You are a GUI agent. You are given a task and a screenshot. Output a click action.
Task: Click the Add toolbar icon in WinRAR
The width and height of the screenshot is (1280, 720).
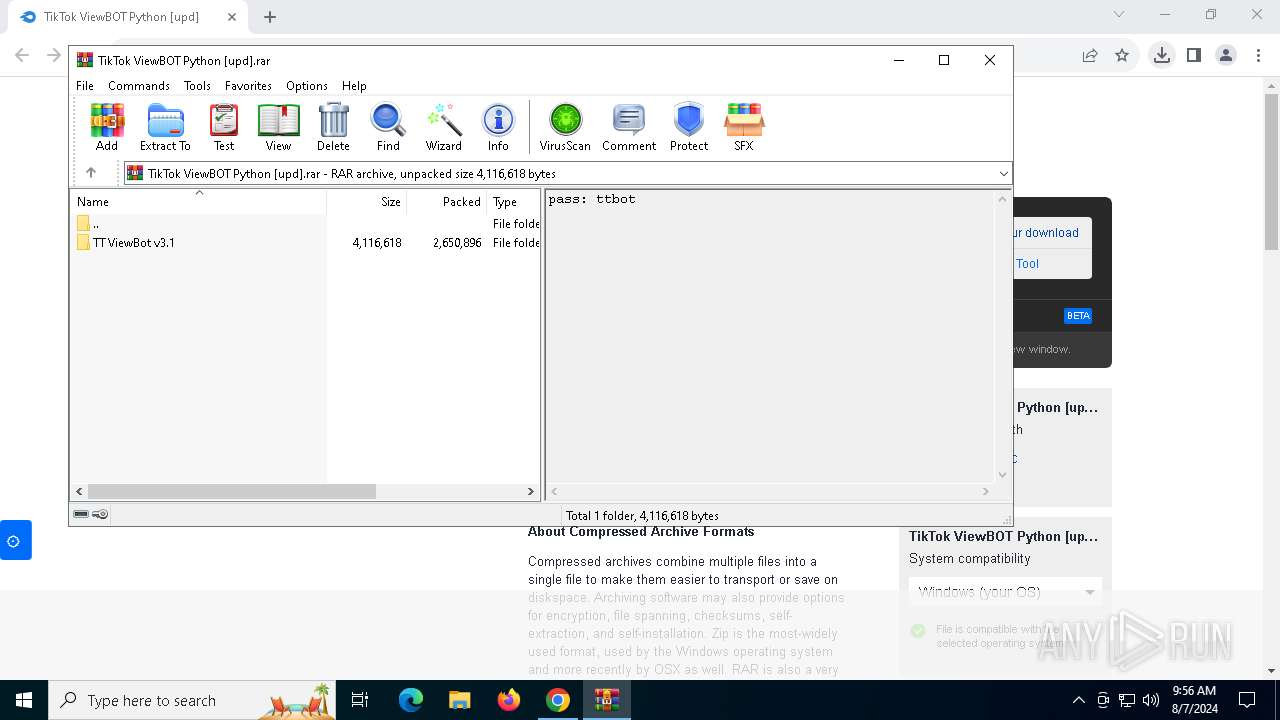click(x=107, y=127)
